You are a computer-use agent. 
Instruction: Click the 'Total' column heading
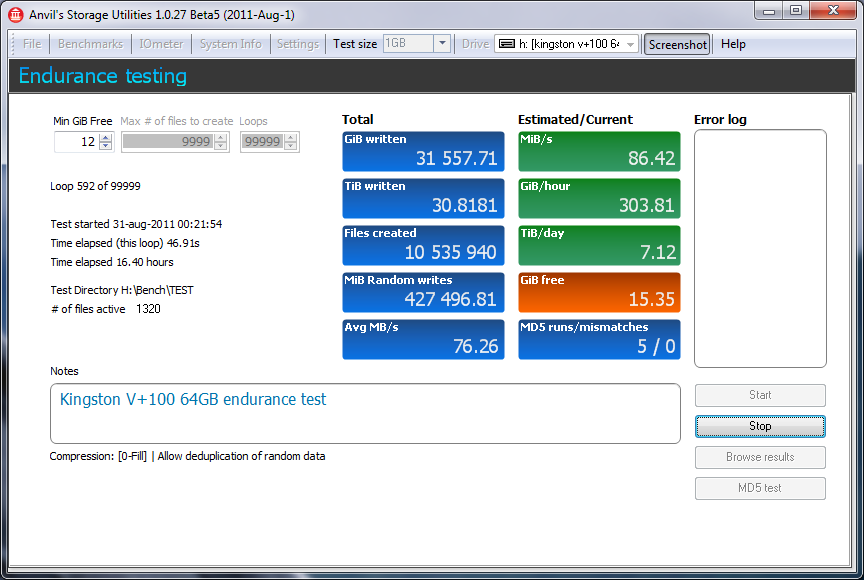click(x=358, y=120)
